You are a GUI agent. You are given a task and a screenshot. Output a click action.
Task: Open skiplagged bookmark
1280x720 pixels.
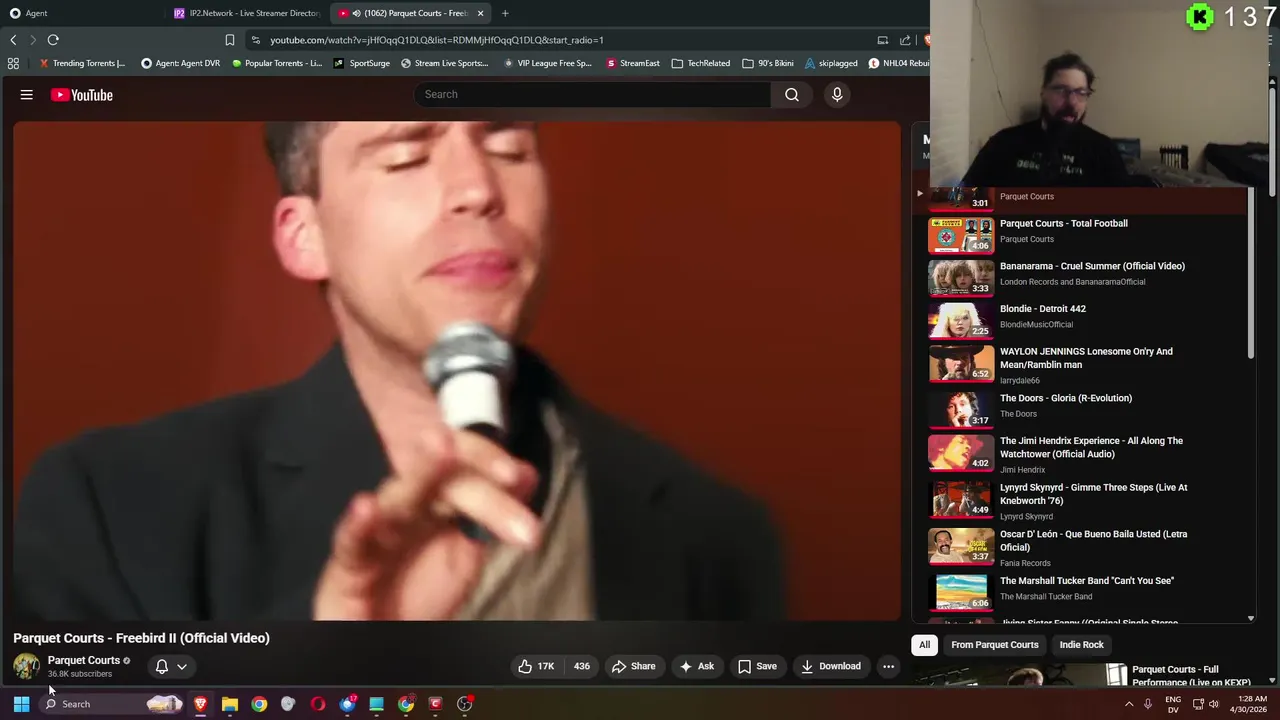[x=831, y=63]
